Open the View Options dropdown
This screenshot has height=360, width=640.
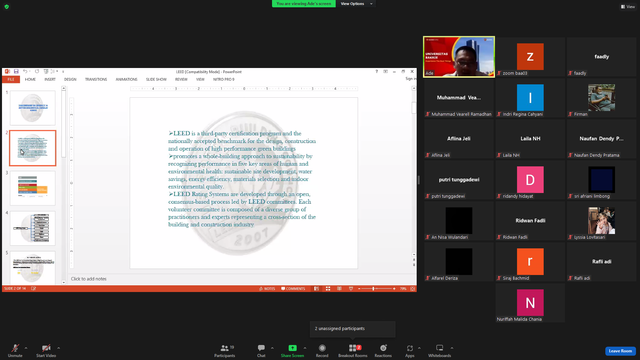coord(355,4)
